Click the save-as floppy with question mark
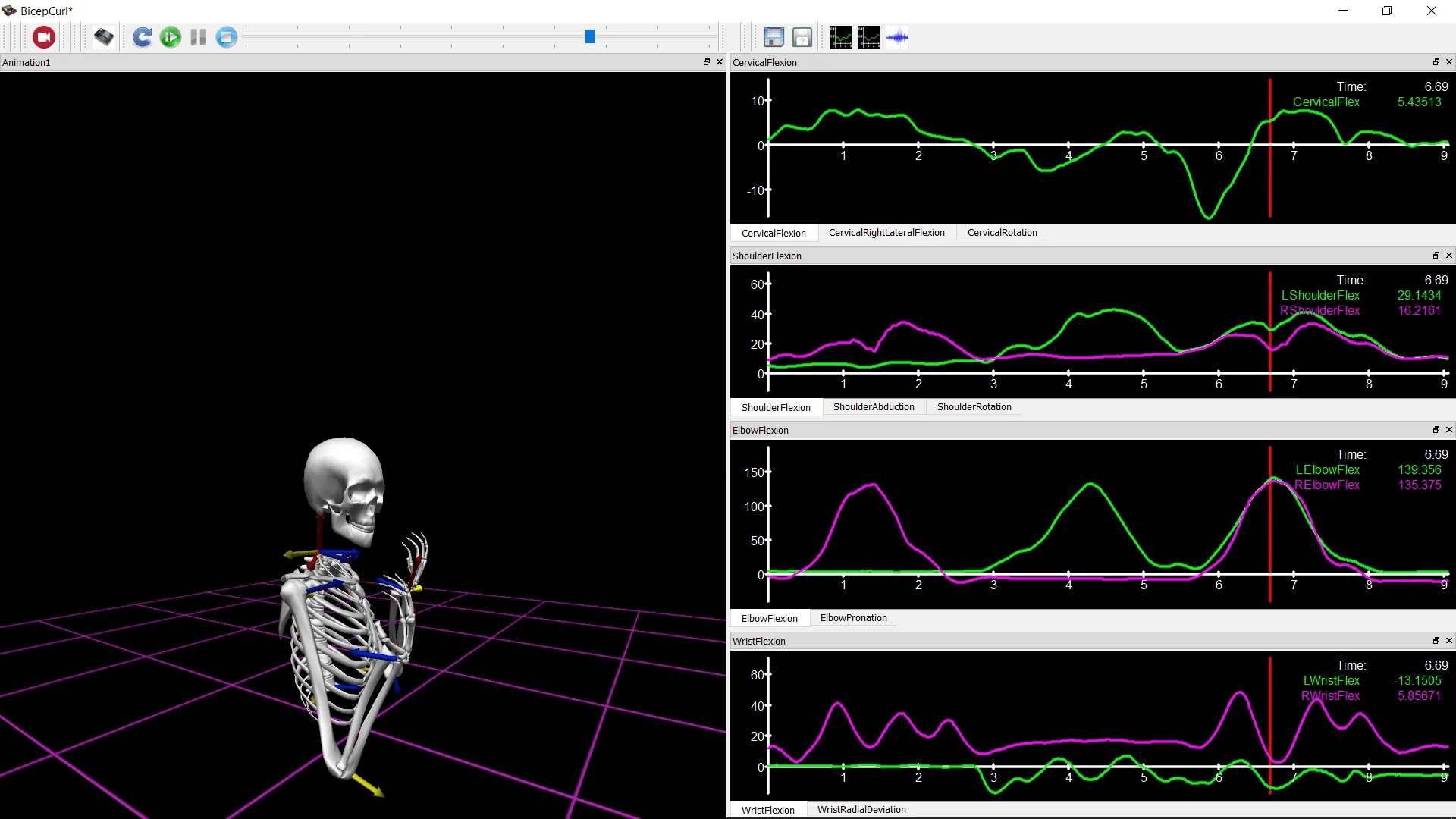 coord(802,37)
